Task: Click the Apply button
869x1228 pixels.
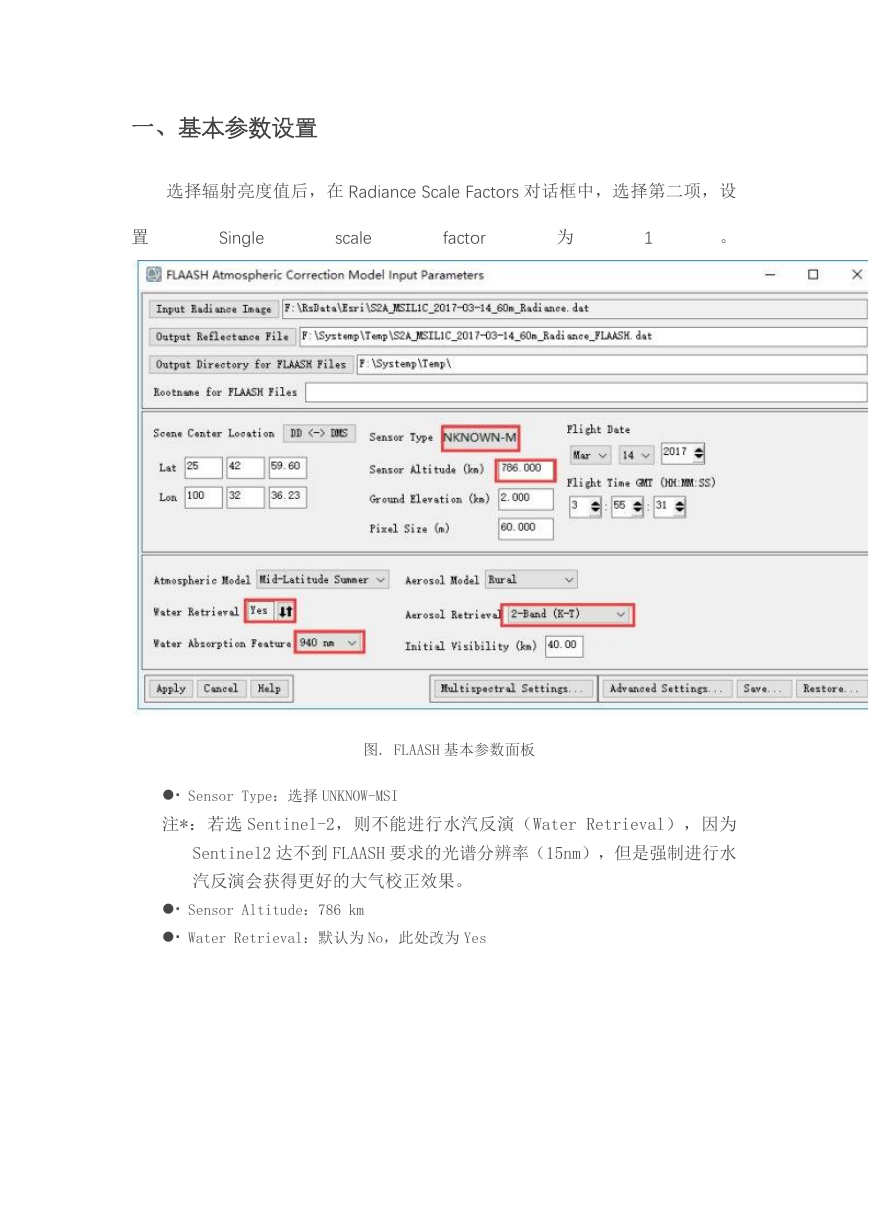Action: 171,688
